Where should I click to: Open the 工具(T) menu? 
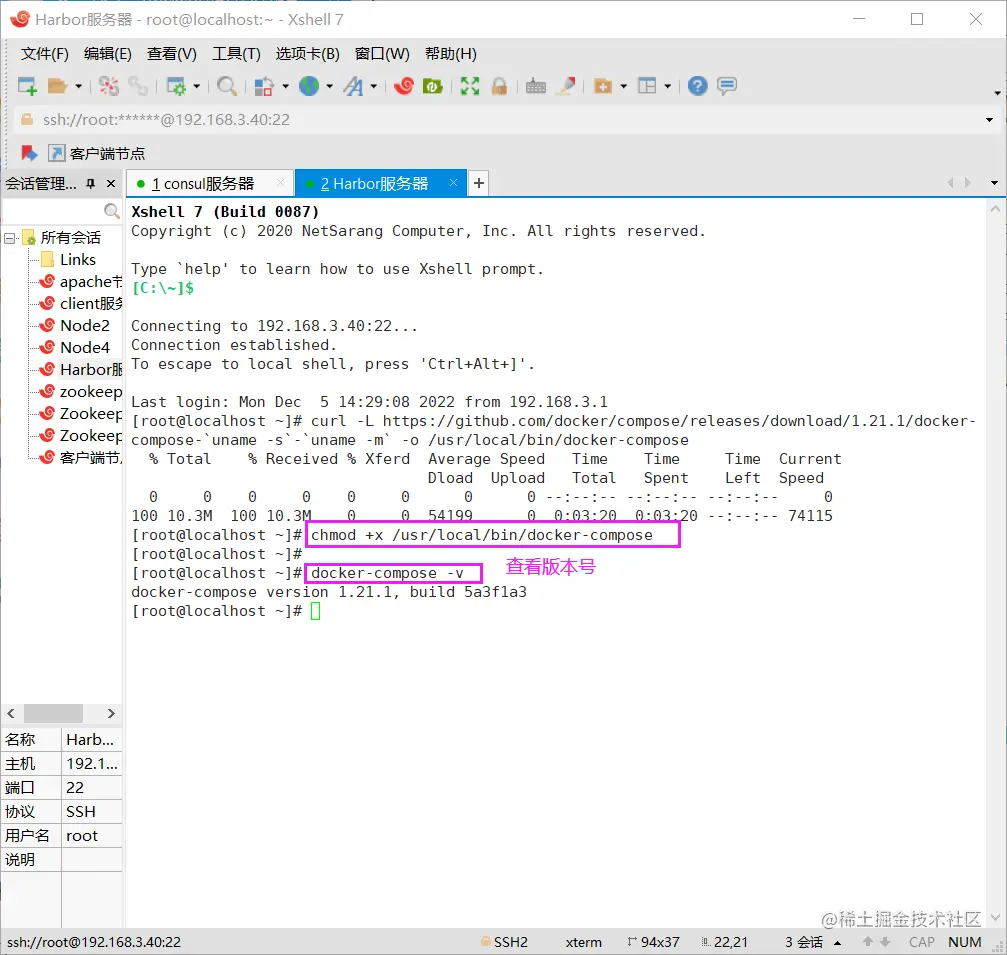(236, 54)
